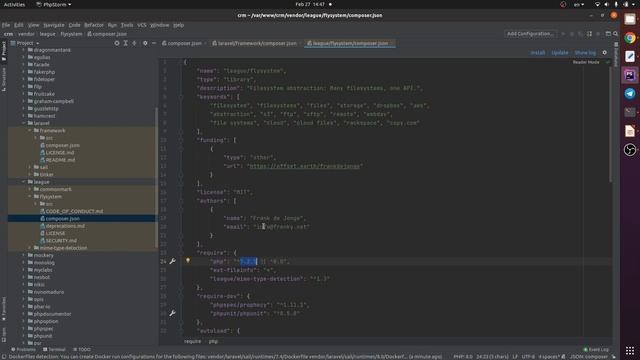
Task: Collapse the flysystem folder
Action: pos(30,197)
